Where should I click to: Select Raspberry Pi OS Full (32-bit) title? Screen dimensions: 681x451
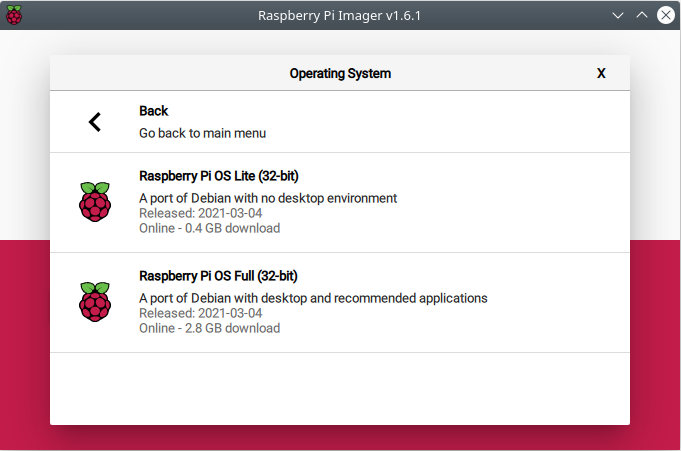[x=218, y=276]
